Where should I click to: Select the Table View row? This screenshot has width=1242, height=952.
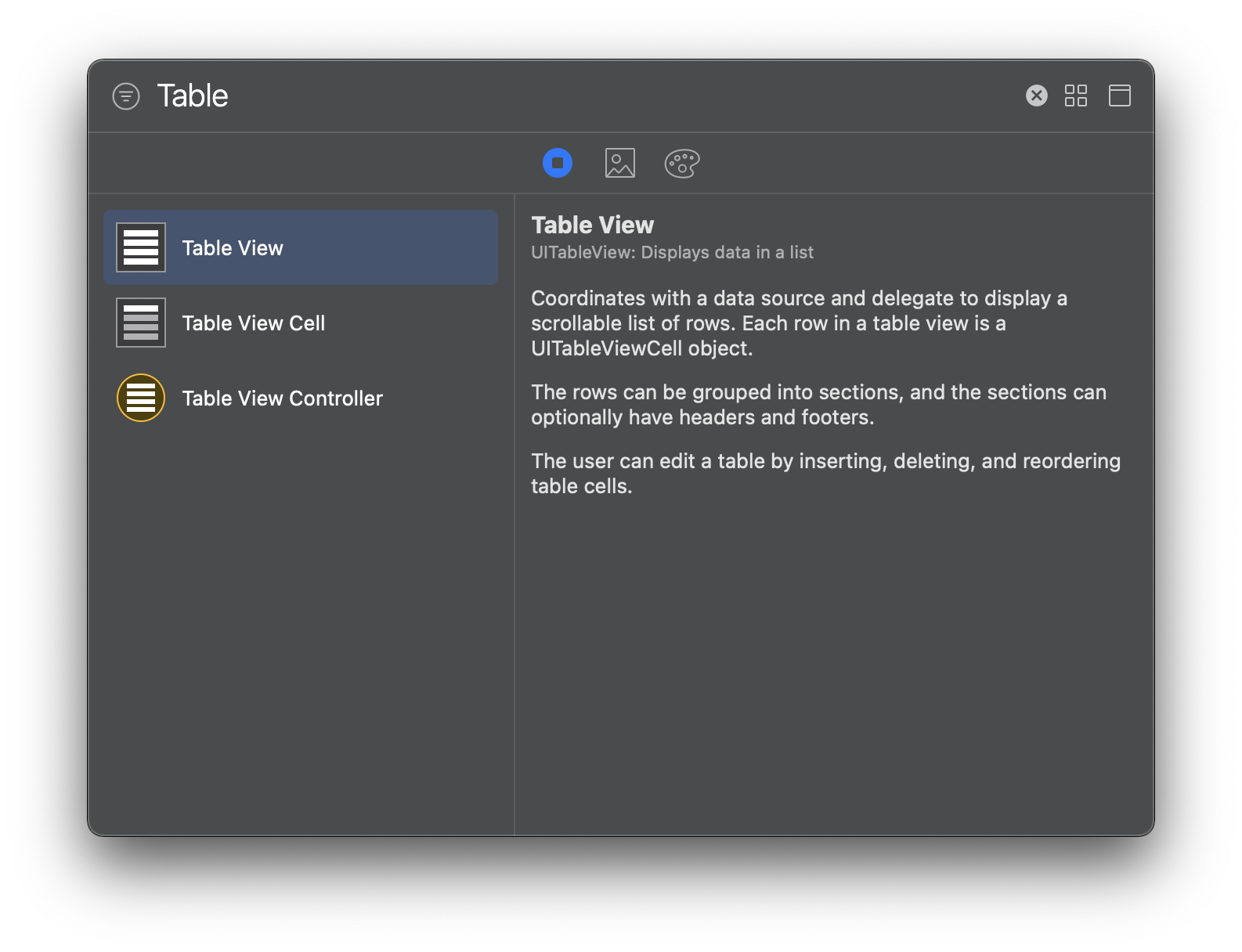pyautogui.click(x=301, y=247)
